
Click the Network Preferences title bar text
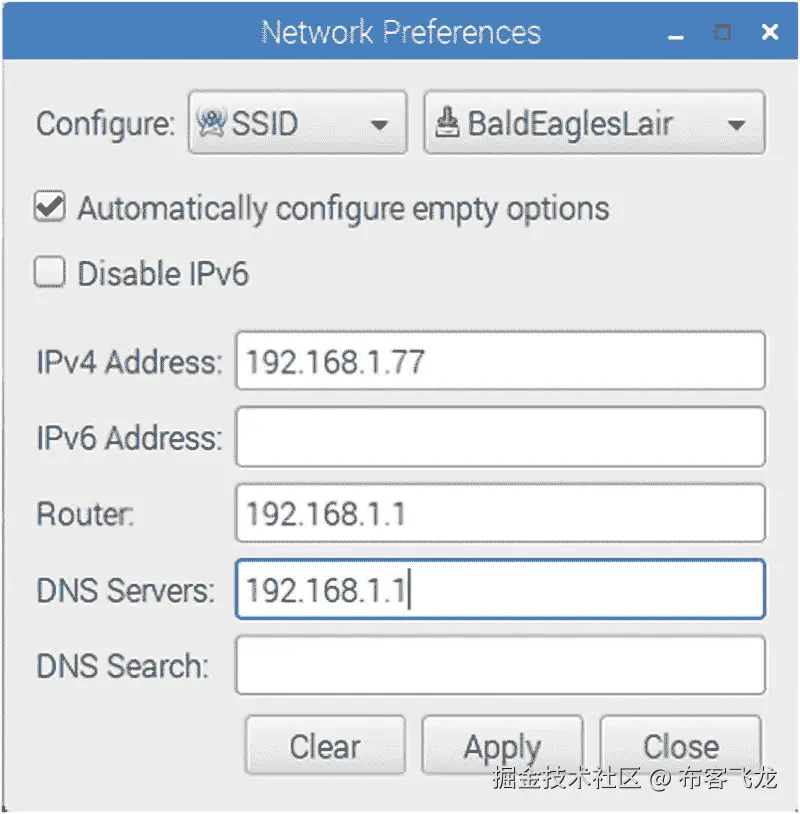400,32
